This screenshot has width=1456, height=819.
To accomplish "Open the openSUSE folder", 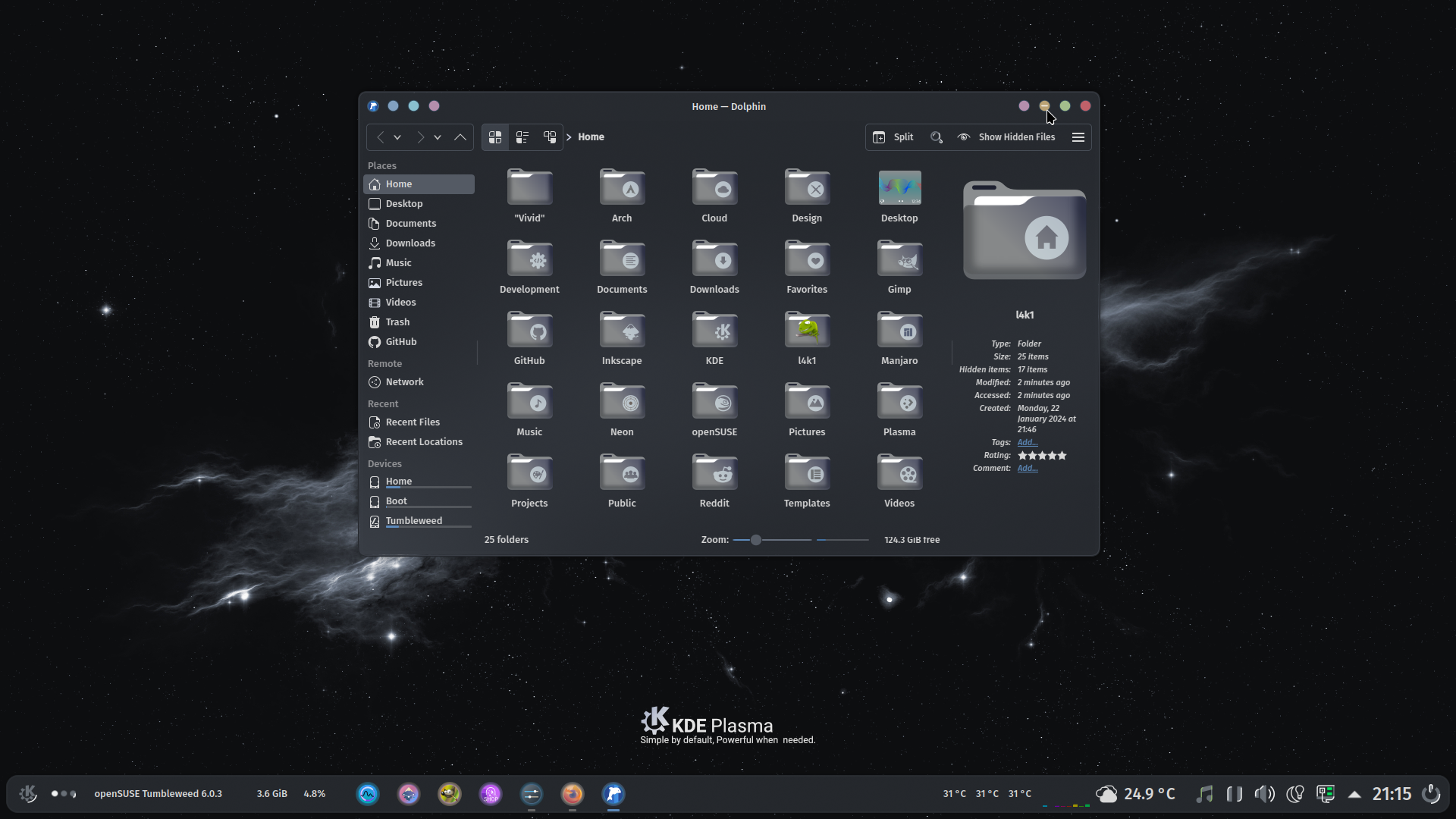I will pos(714,409).
